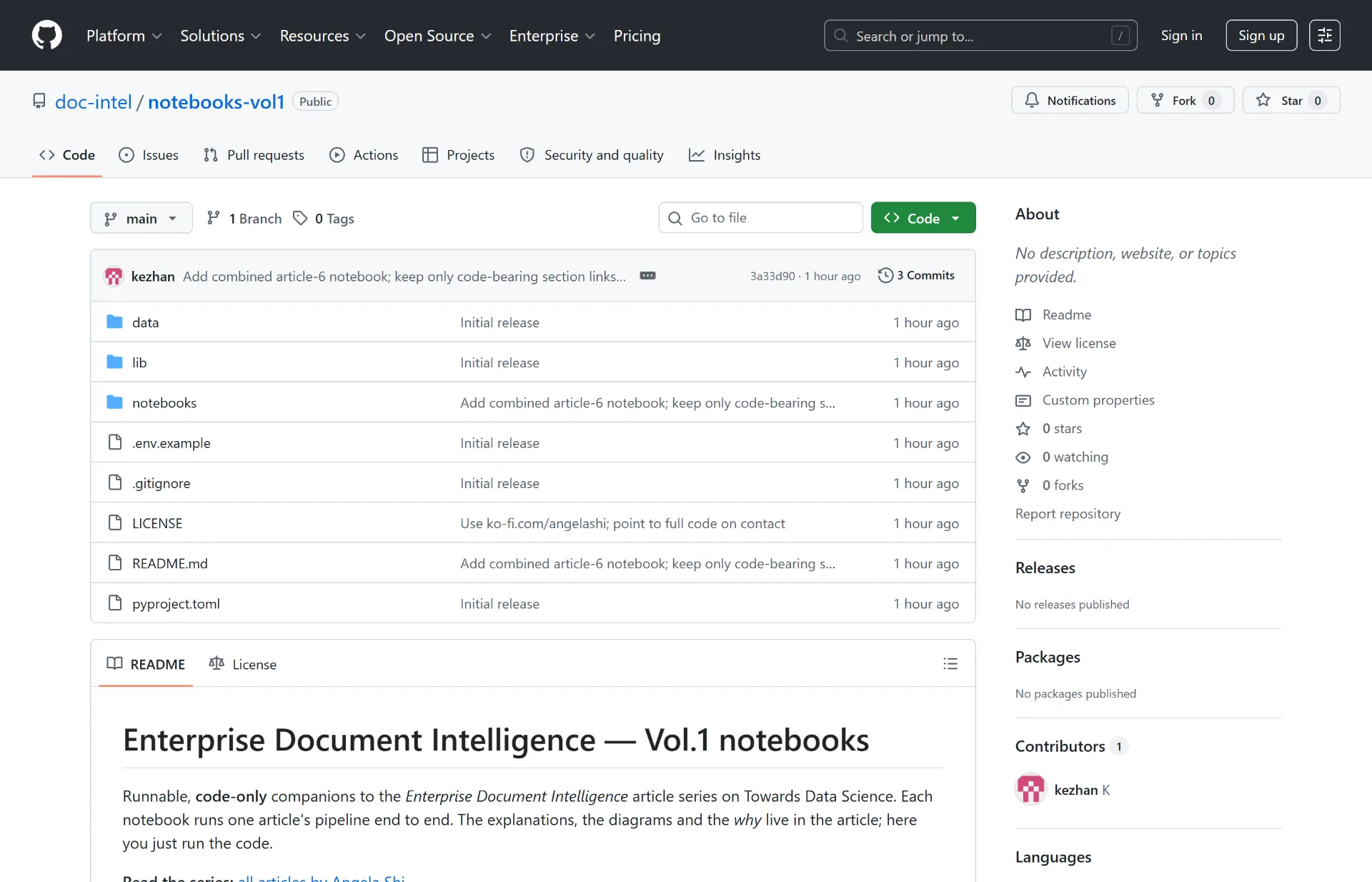Open the Pull requests tab
This screenshot has width=1372, height=882.
pos(254,155)
